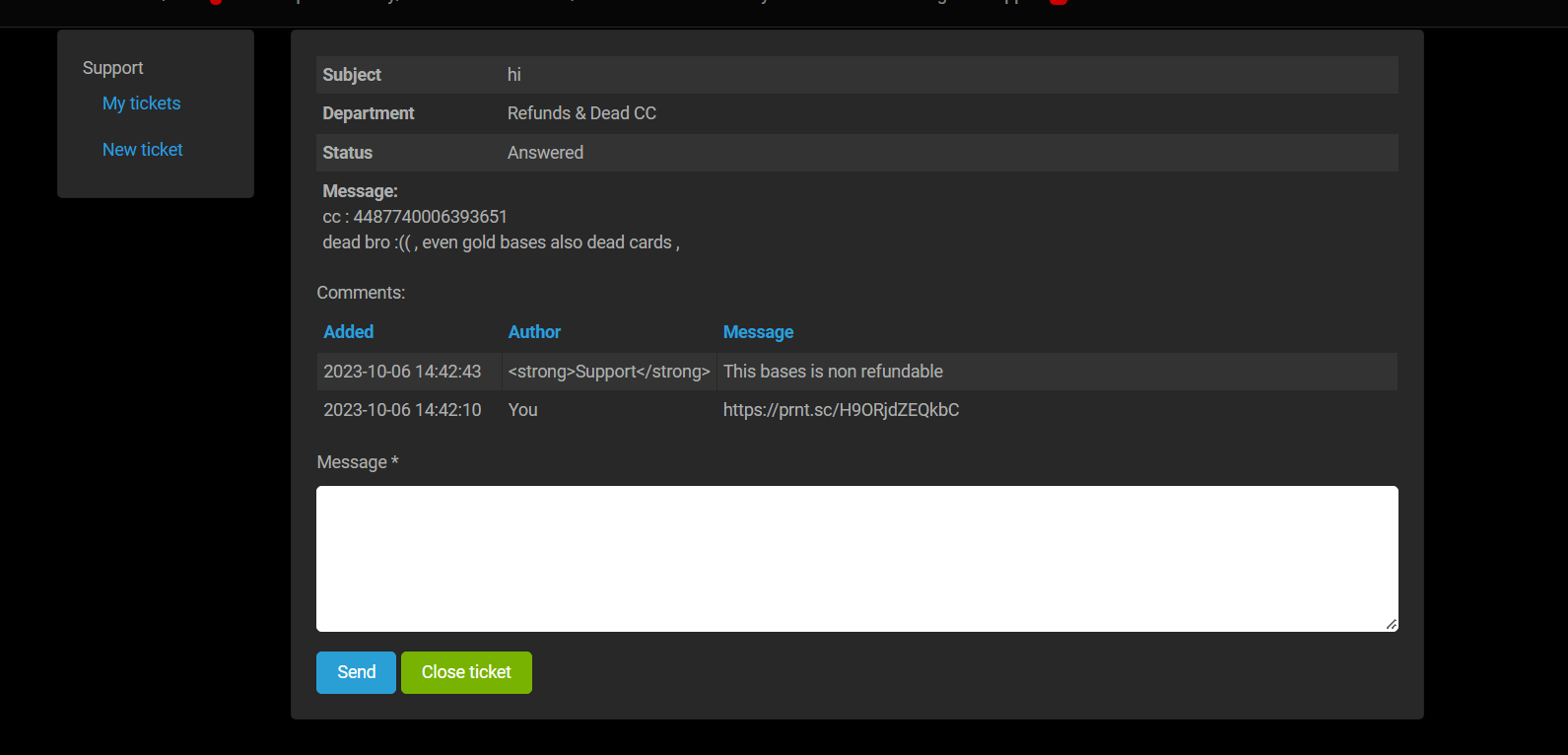Select the Subject label
This screenshot has width=1568, height=755.
coord(352,75)
